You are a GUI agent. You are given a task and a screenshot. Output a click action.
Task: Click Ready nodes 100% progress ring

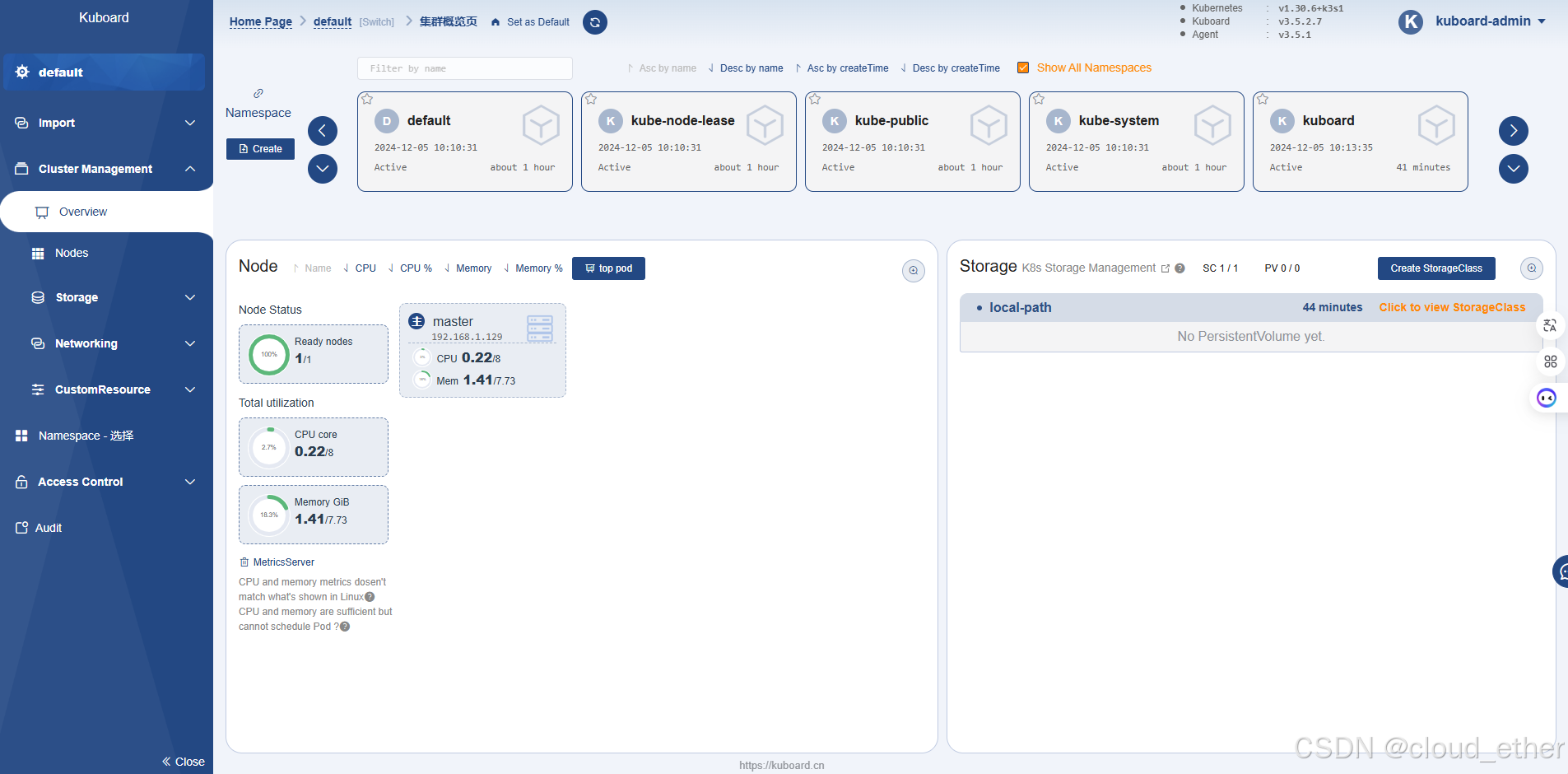[x=269, y=355]
